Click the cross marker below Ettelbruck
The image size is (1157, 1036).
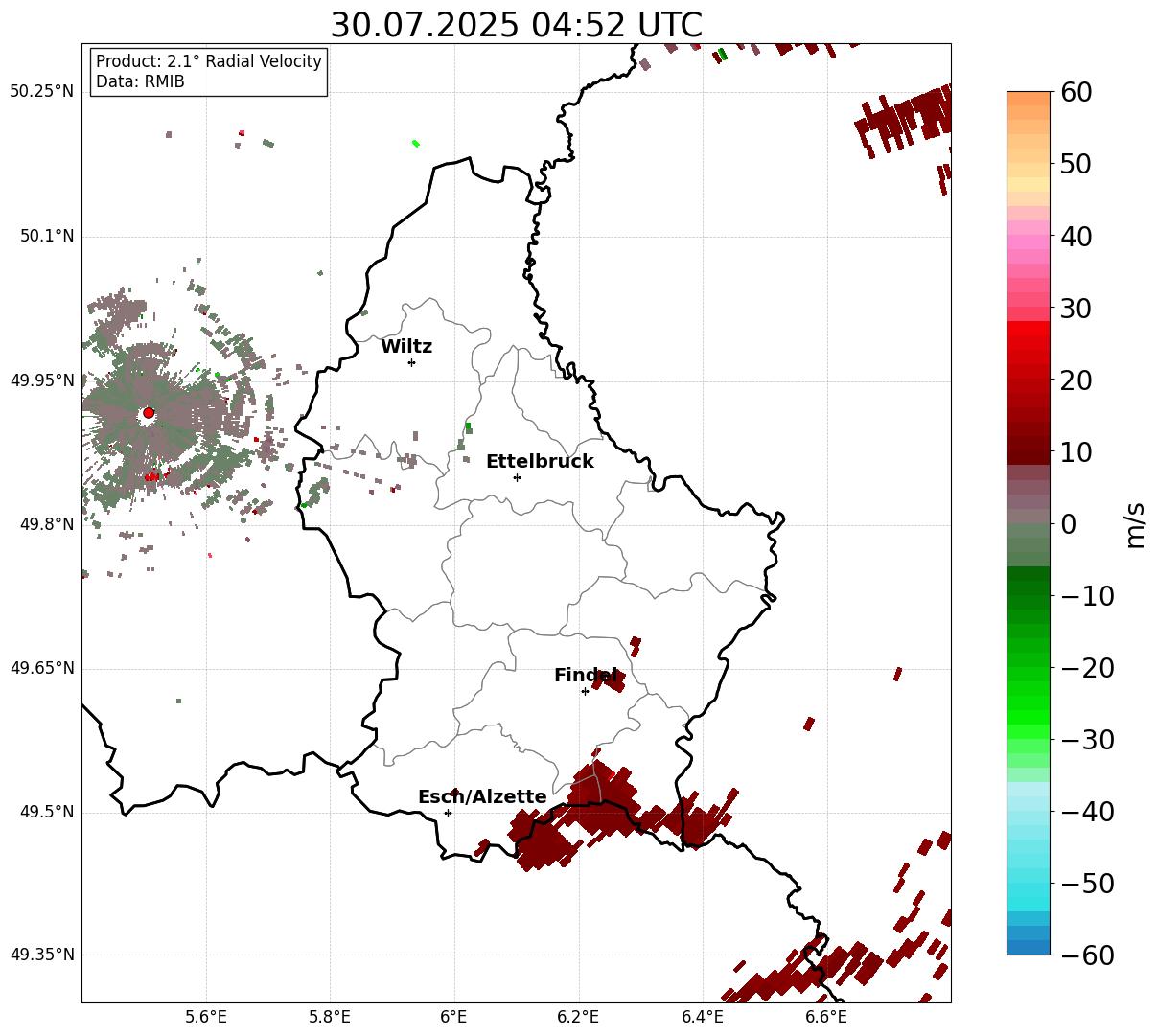point(517,477)
